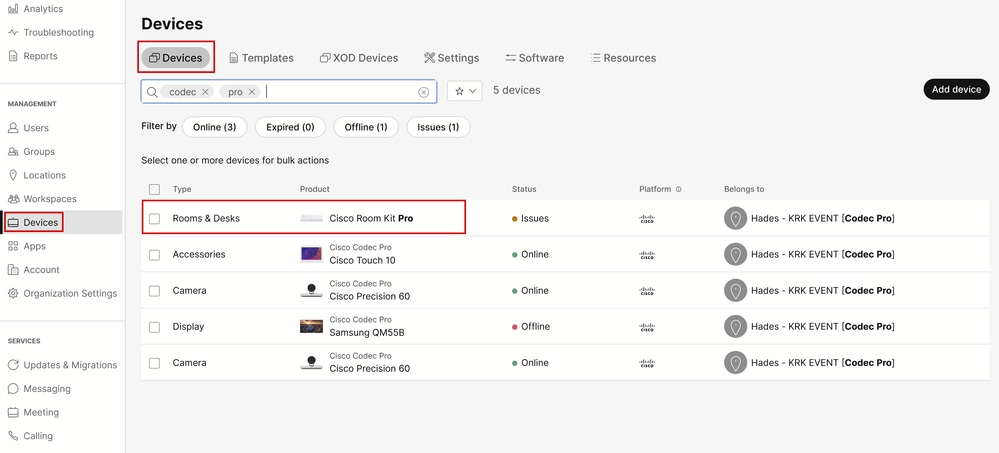Open Workspaces in the sidebar
The image size is (999, 453).
point(41,199)
